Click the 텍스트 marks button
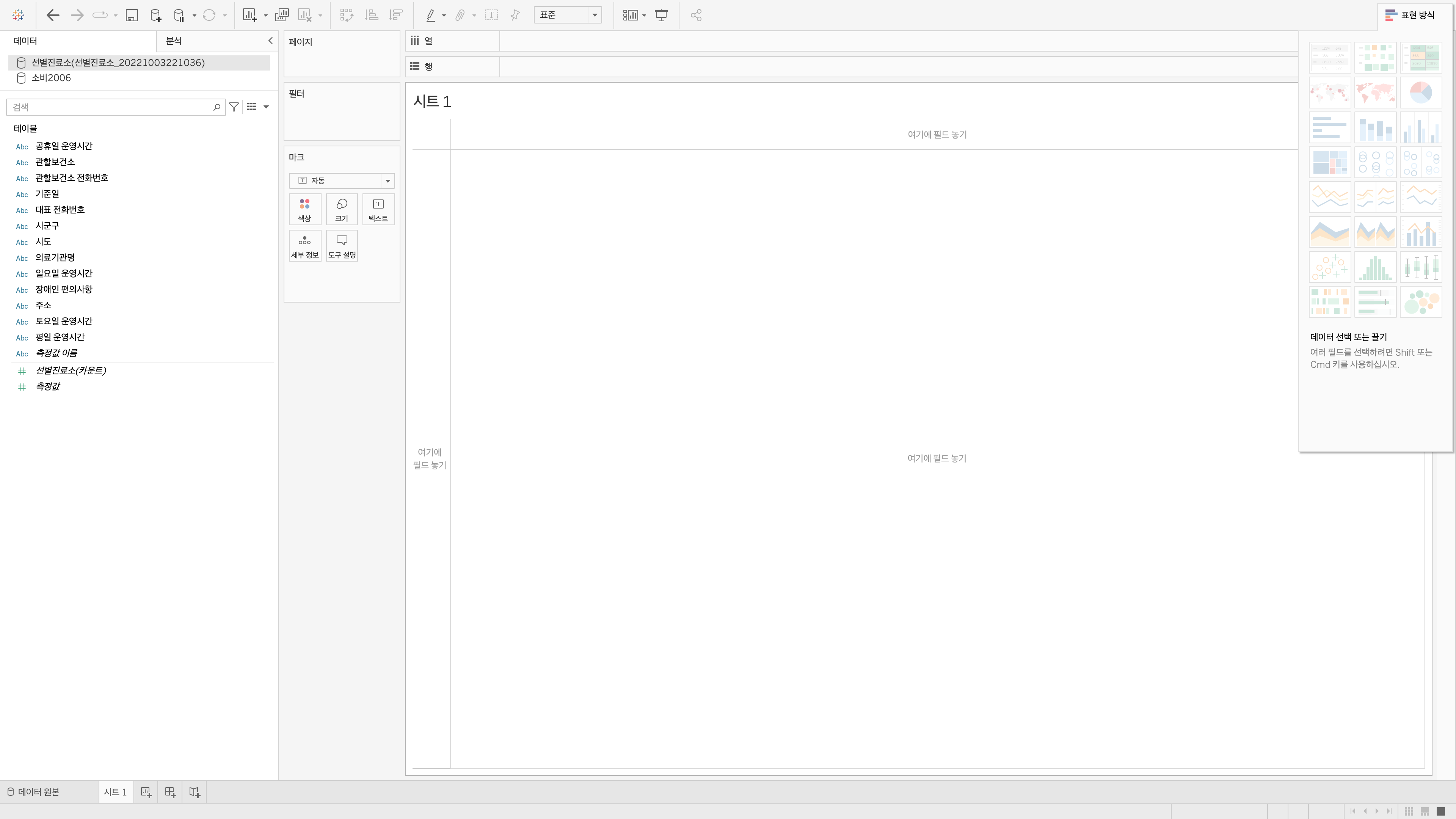This screenshot has height=819, width=1456. 378,209
